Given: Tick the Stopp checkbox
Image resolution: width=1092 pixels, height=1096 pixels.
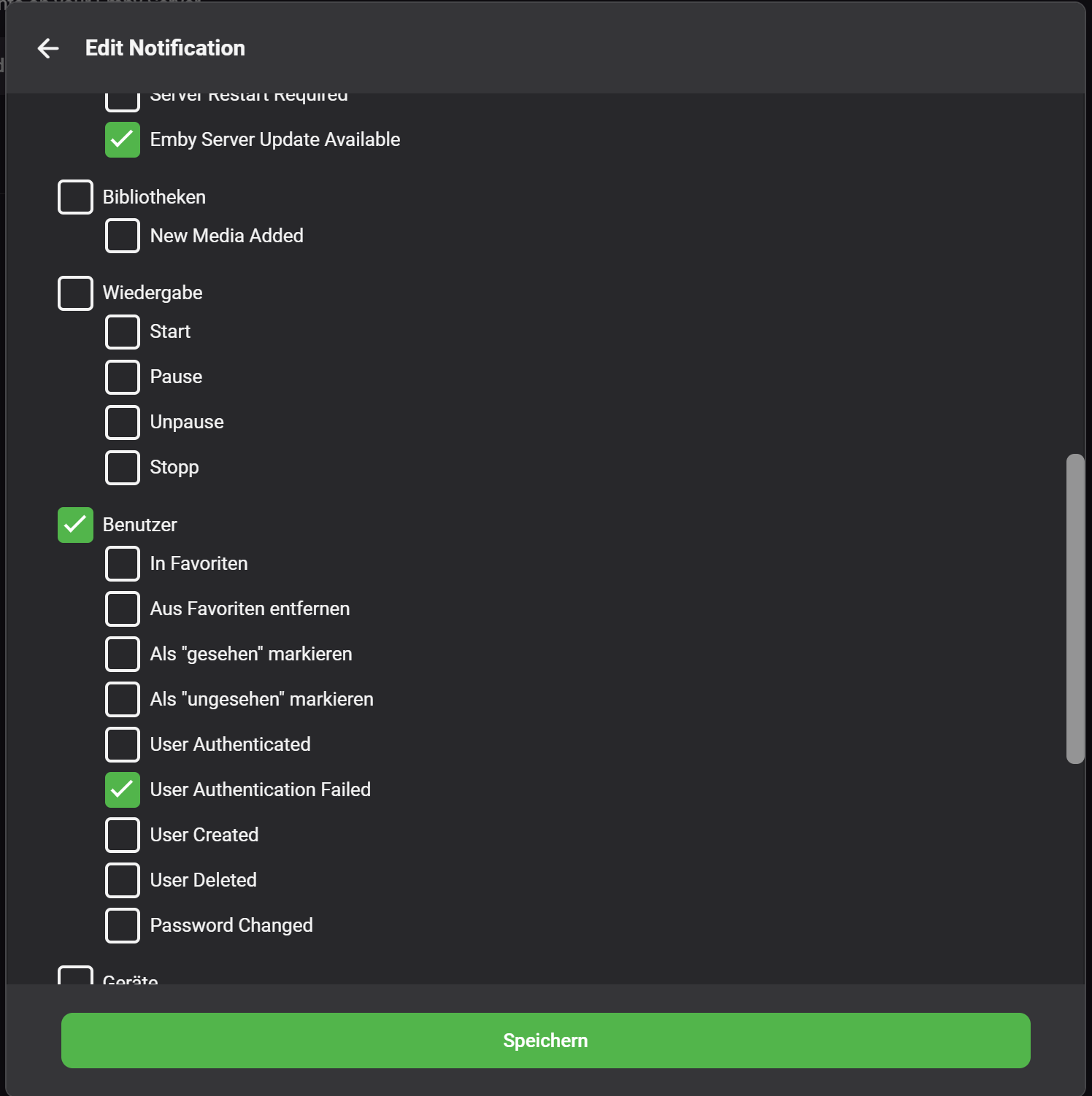Looking at the screenshot, I should click(123, 468).
